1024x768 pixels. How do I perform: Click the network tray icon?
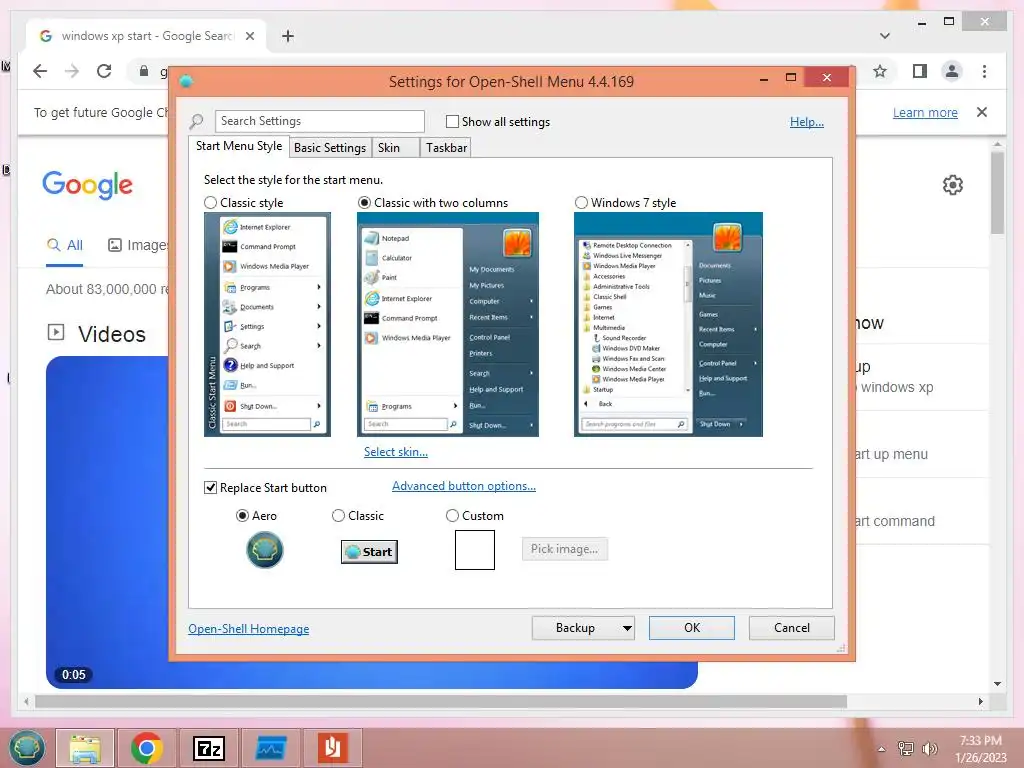pos(906,748)
